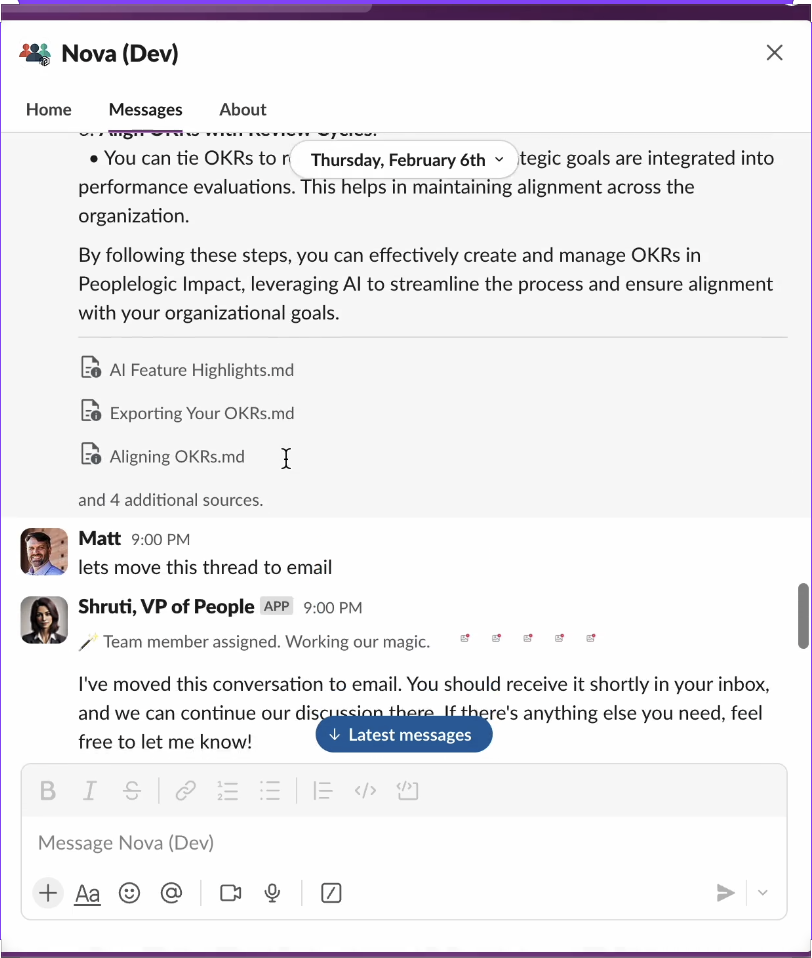Screen dimensions: 812x958
Task: Apply blockquote formatting
Action: 322,792
